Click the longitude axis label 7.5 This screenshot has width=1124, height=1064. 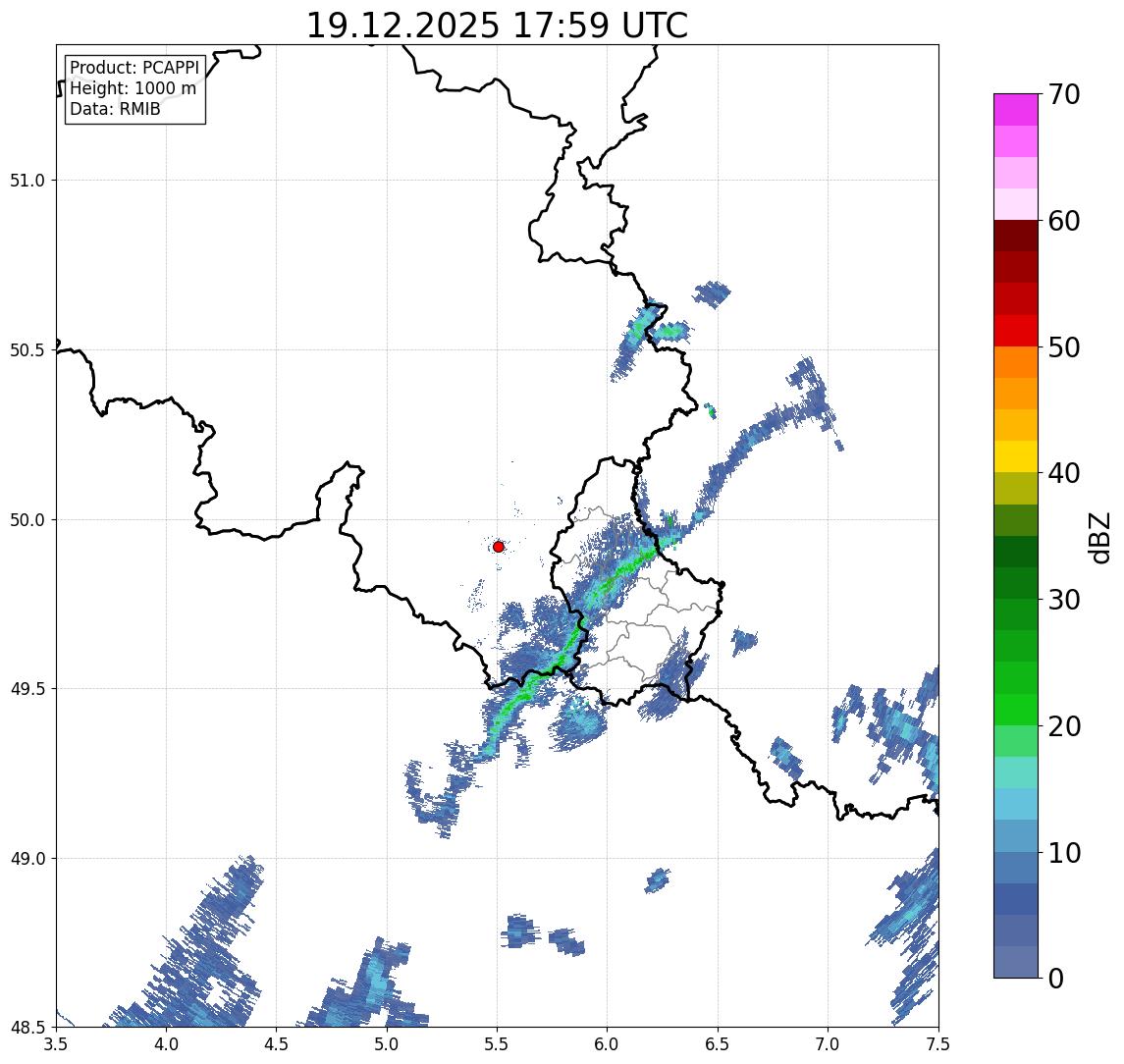coord(938,1044)
